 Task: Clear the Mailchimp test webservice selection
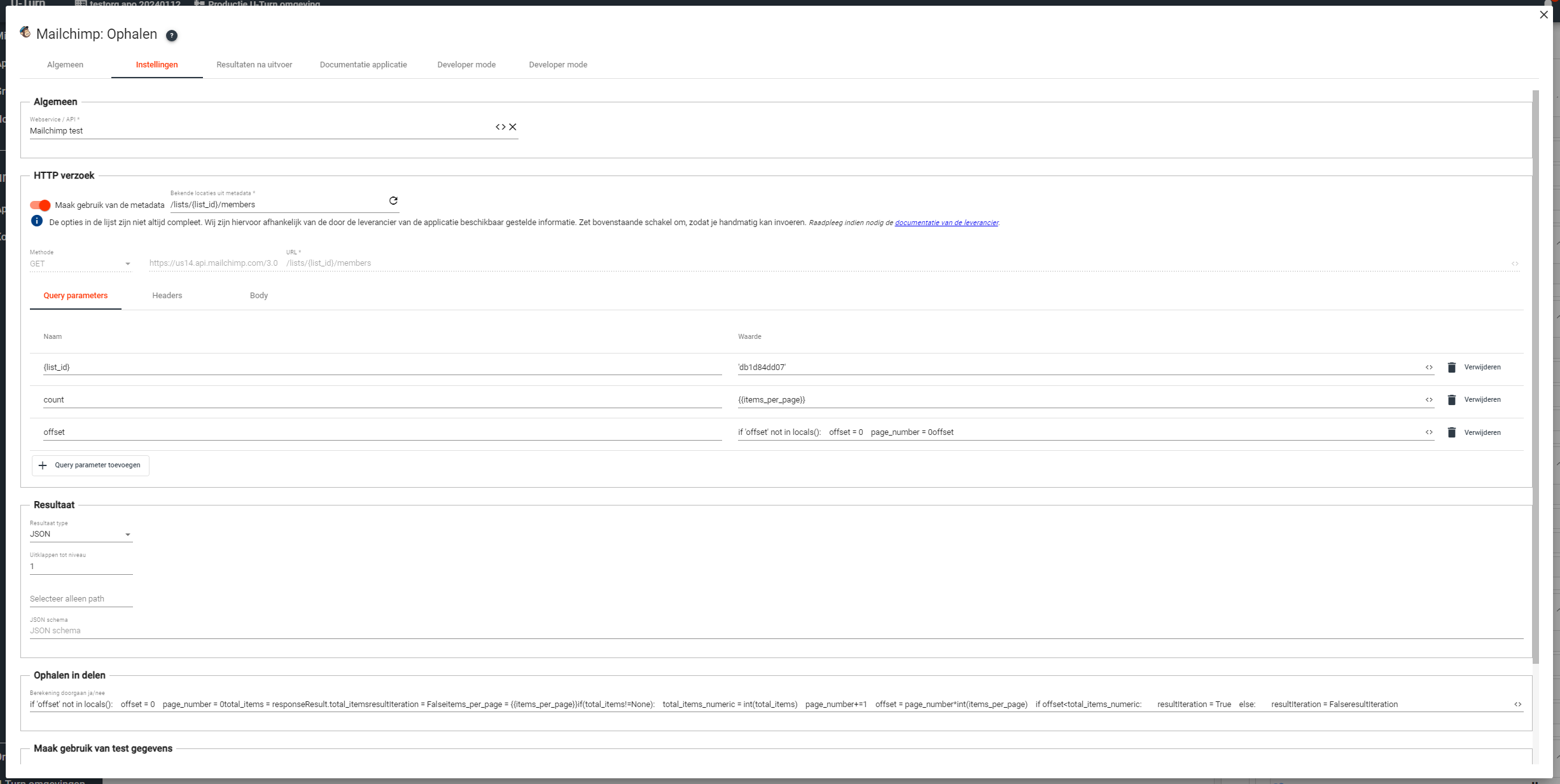[513, 127]
